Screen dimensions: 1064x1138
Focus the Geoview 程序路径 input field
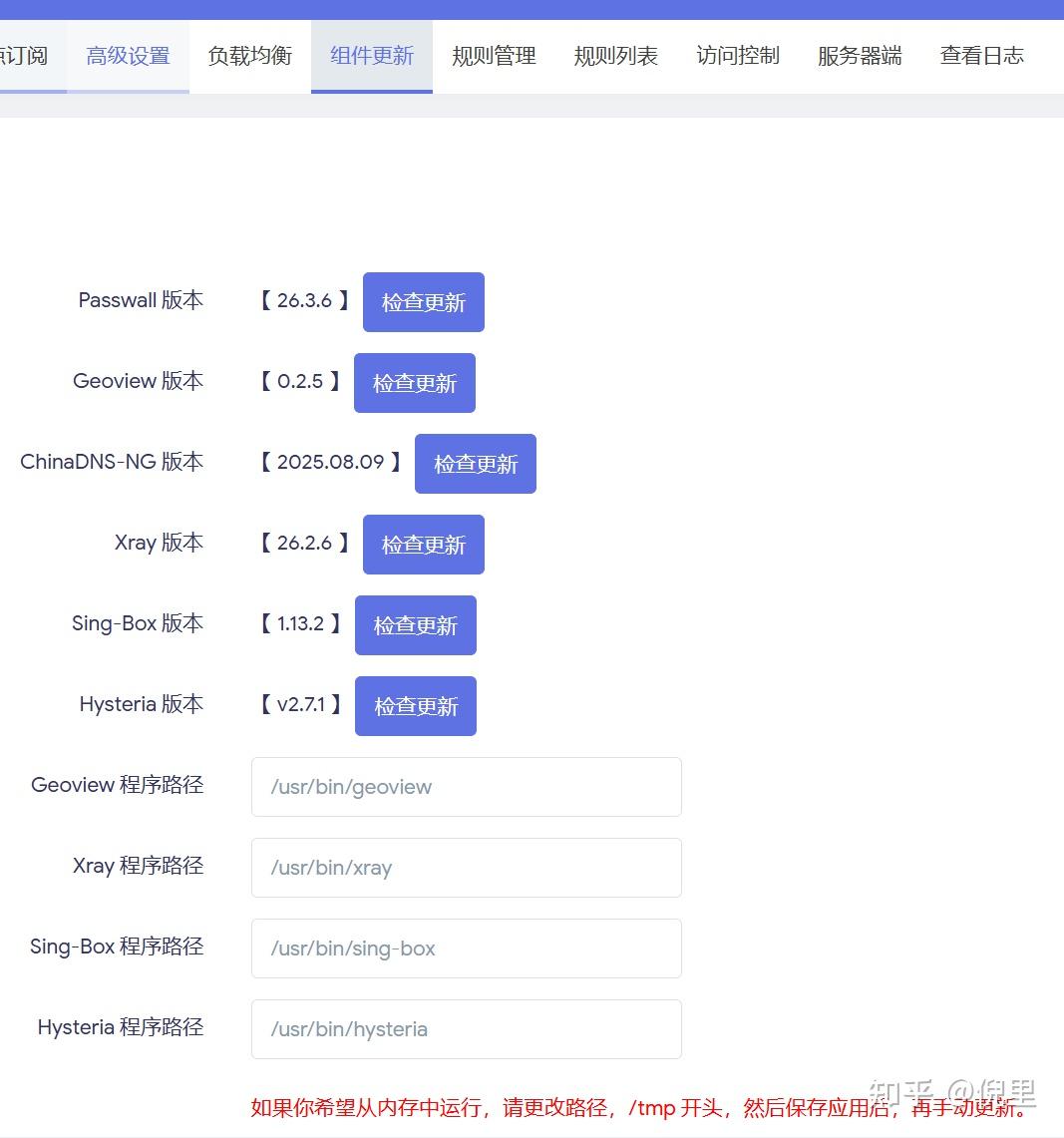[466, 787]
